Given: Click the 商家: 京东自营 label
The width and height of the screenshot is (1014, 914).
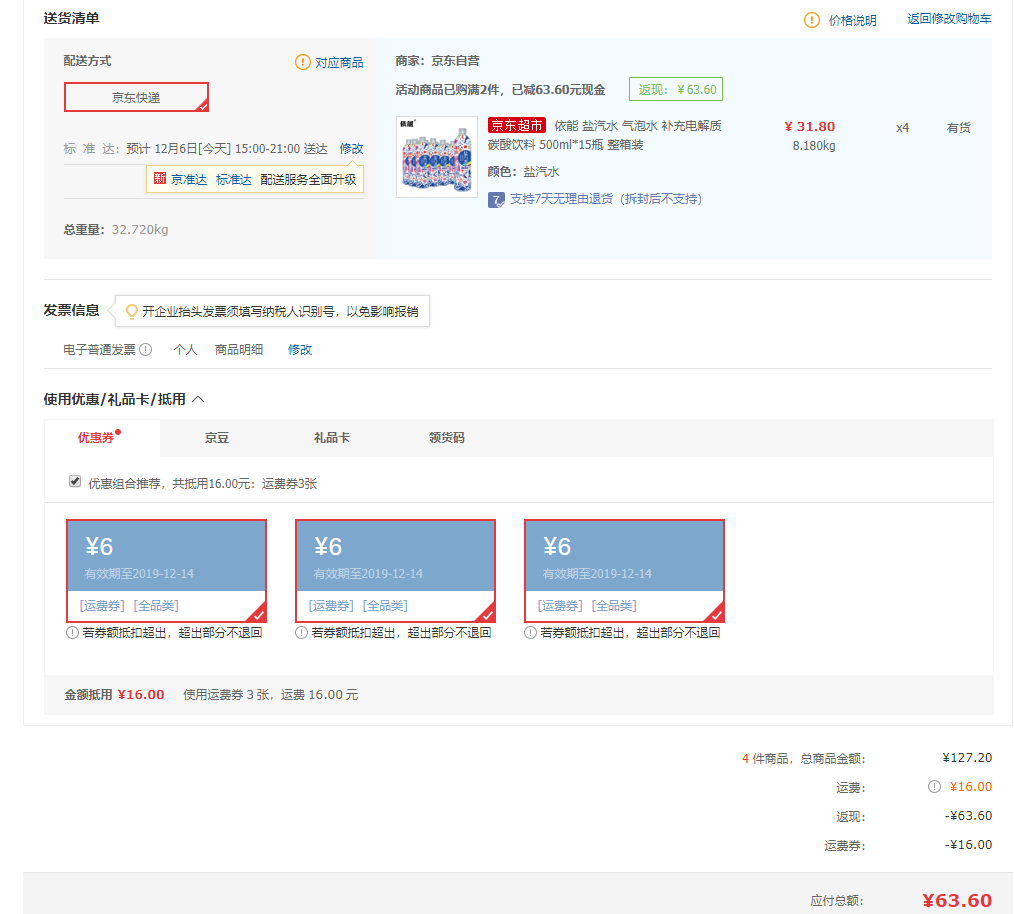Looking at the screenshot, I should point(437,61).
